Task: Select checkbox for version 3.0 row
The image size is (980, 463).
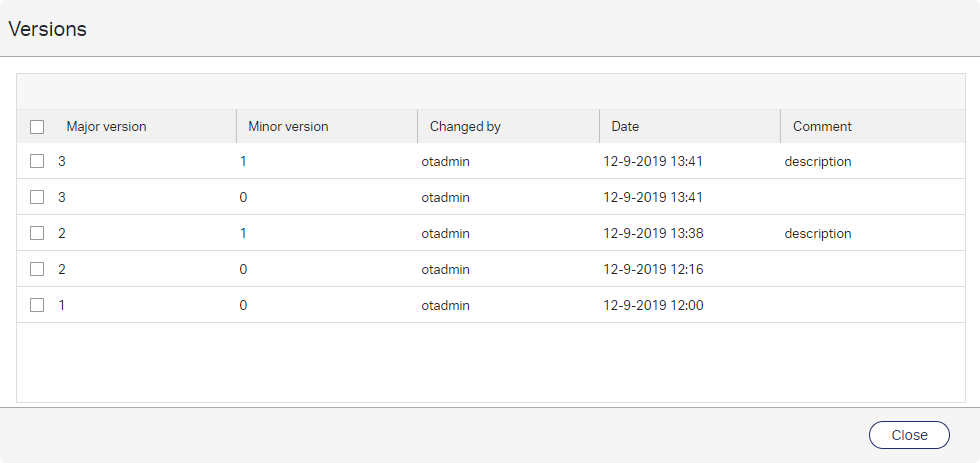Action: click(37, 197)
